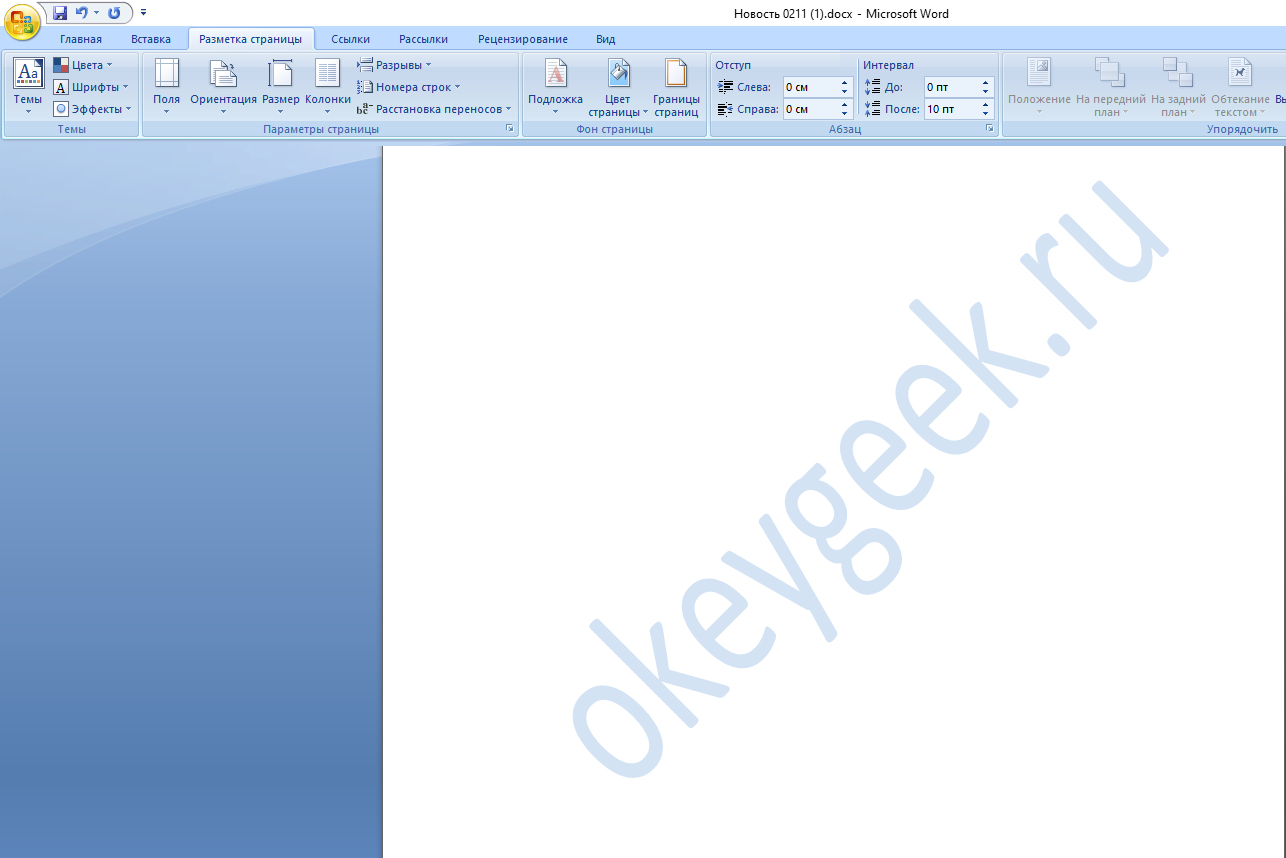Edit До spacing before field
1286x858 pixels.
[x=951, y=87]
